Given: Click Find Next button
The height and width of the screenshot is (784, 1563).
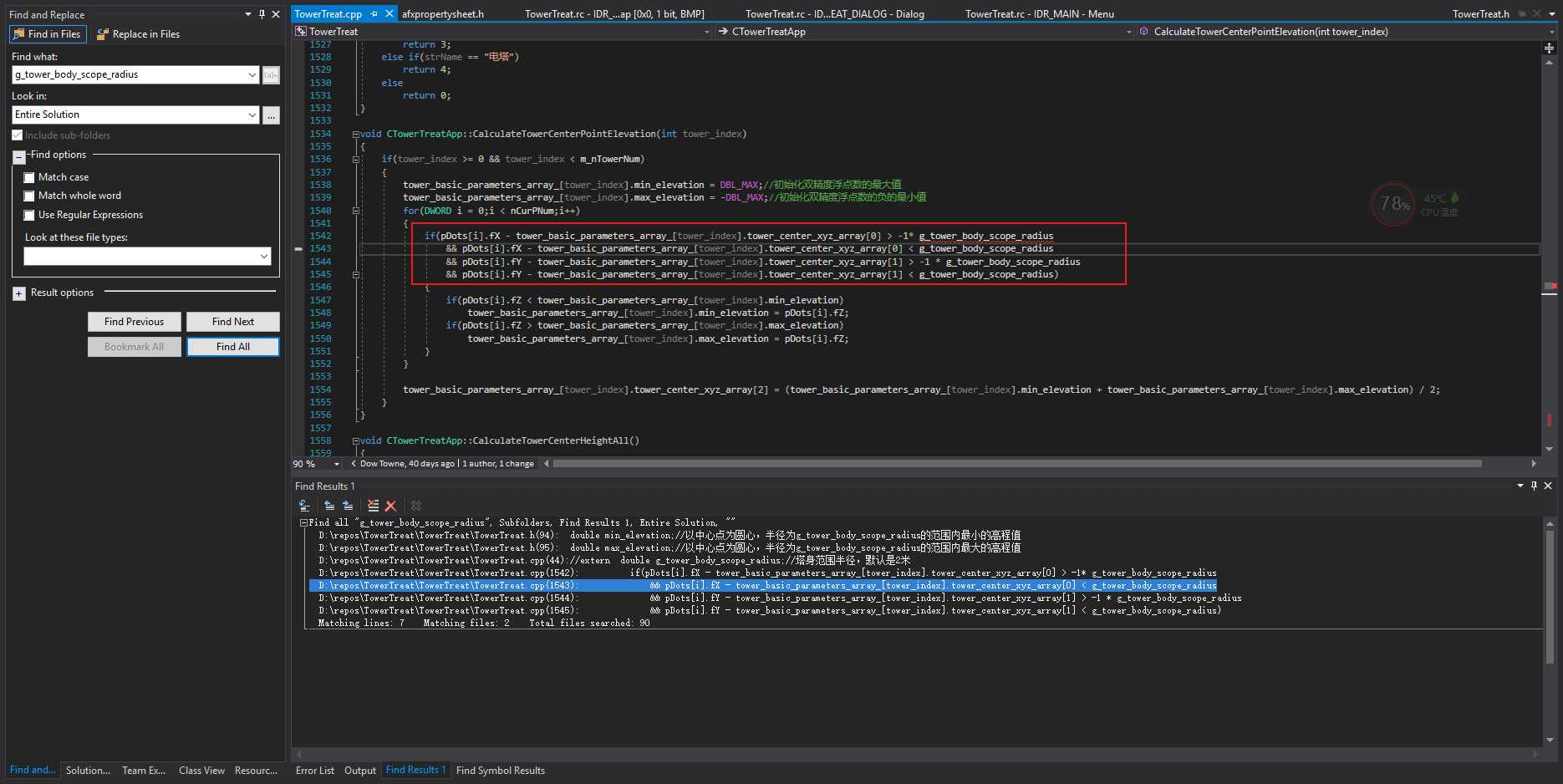Looking at the screenshot, I should coord(233,322).
